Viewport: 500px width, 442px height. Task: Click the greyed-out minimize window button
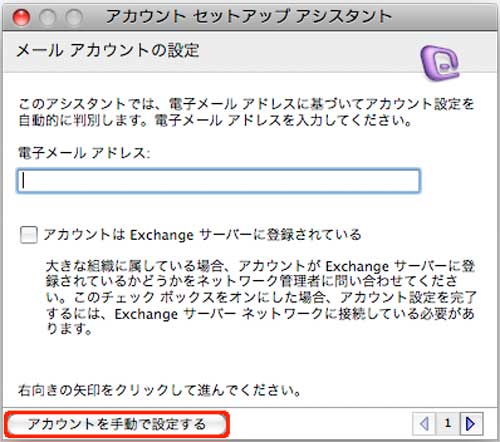tap(48, 17)
